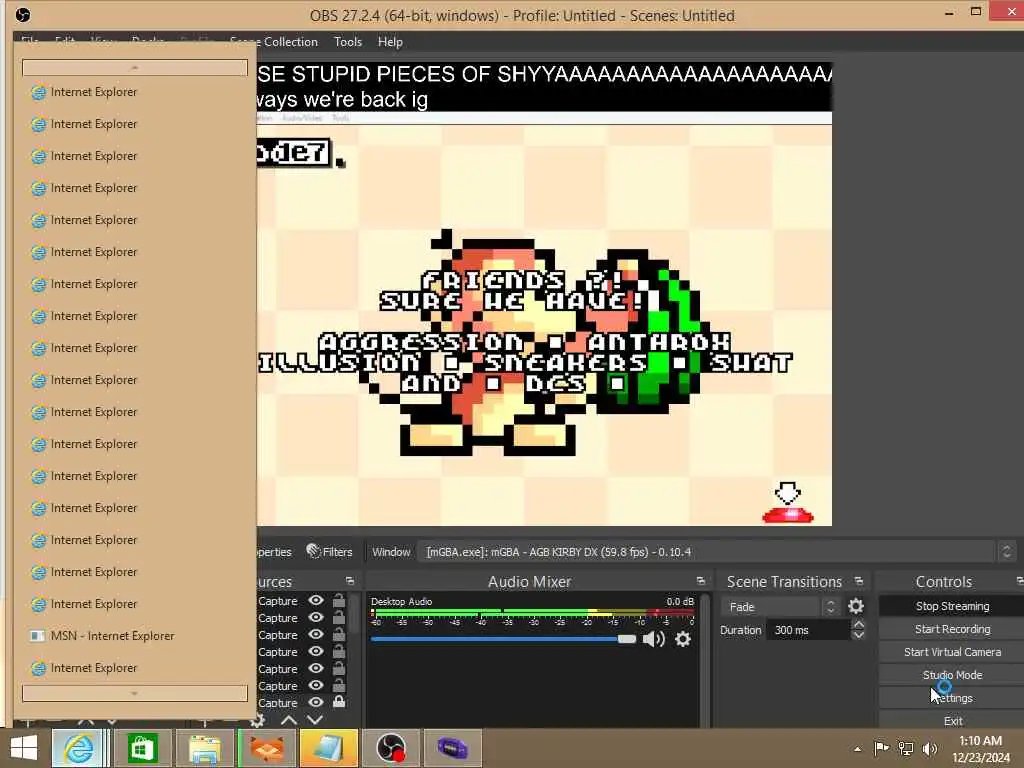The image size is (1024, 768).
Task: Open the Tools menu
Action: 347,42
